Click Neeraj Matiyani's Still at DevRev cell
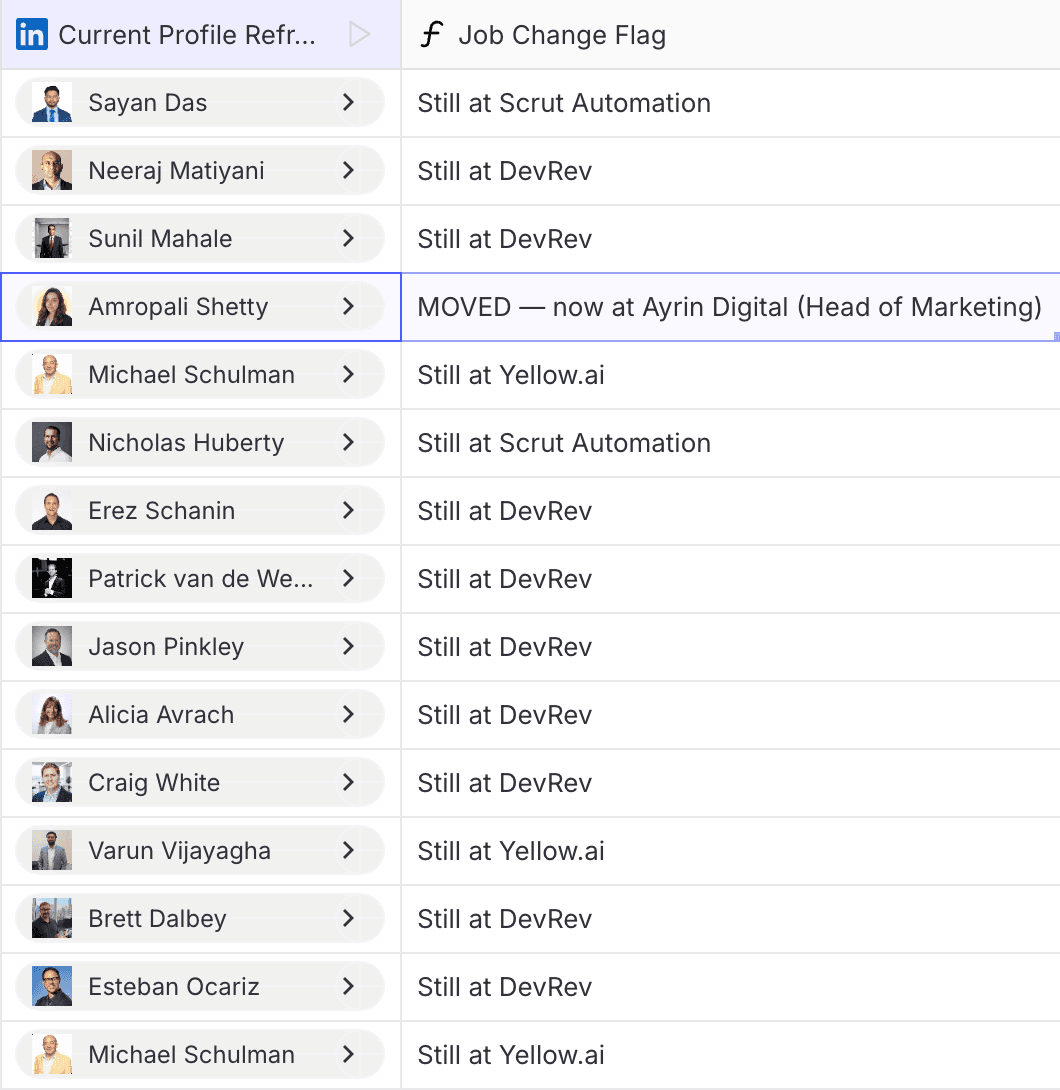The width and height of the screenshot is (1060, 1090). [731, 170]
